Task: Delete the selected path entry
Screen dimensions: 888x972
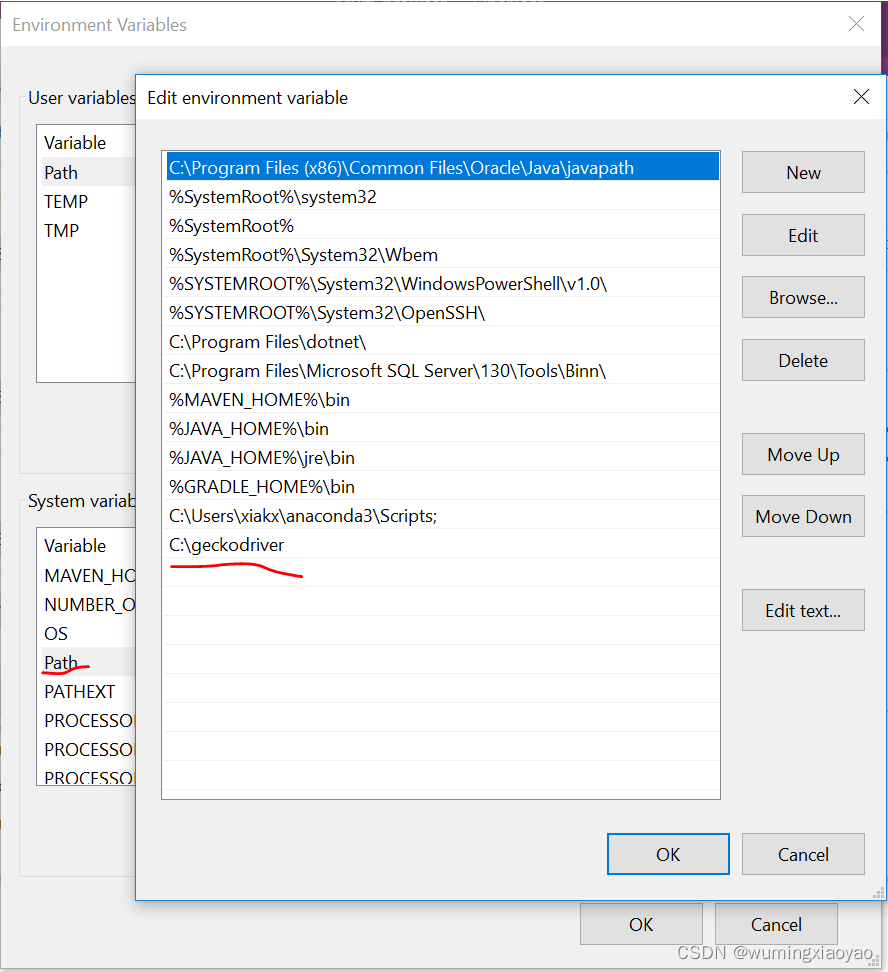Action: pos(803,360)
